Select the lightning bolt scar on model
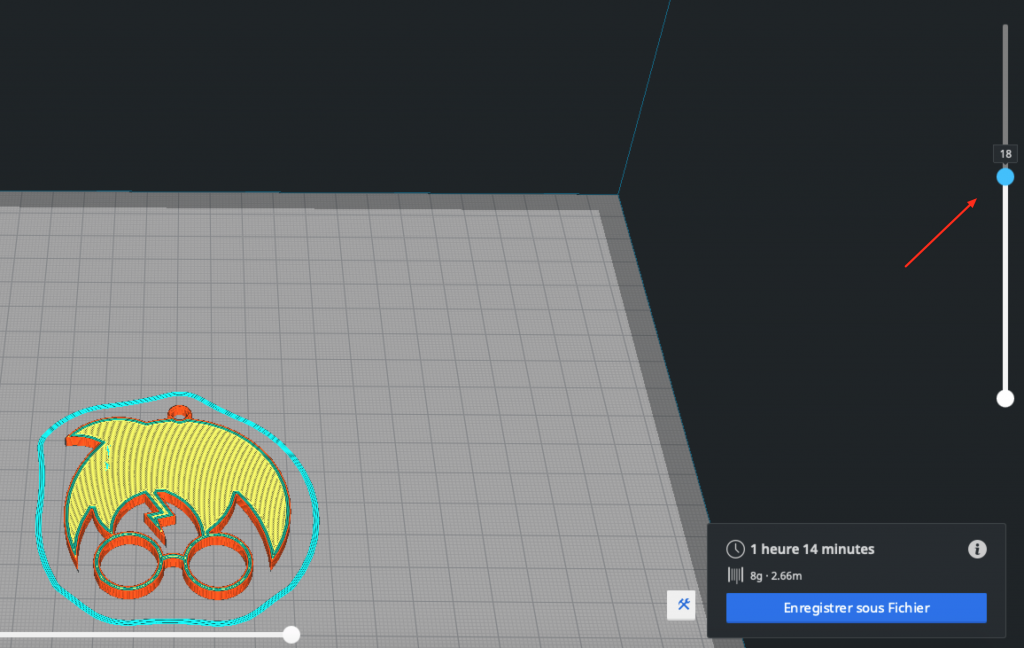The width and height of the screenshot is (1024, 648). pos(158,512)
